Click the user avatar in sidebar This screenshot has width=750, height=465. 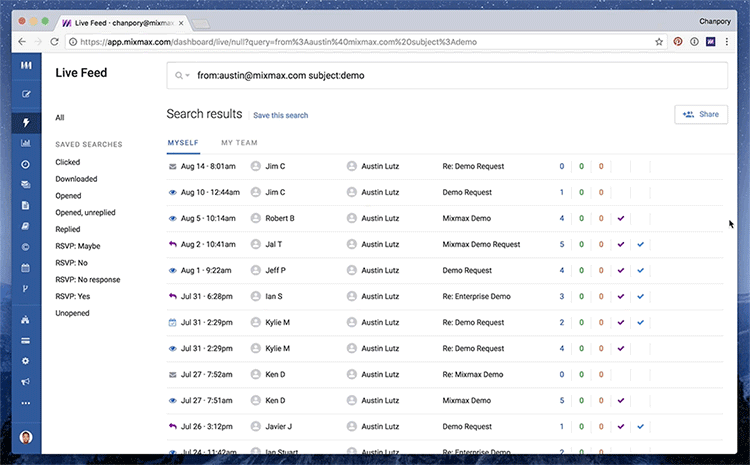[x=26, y=437]
